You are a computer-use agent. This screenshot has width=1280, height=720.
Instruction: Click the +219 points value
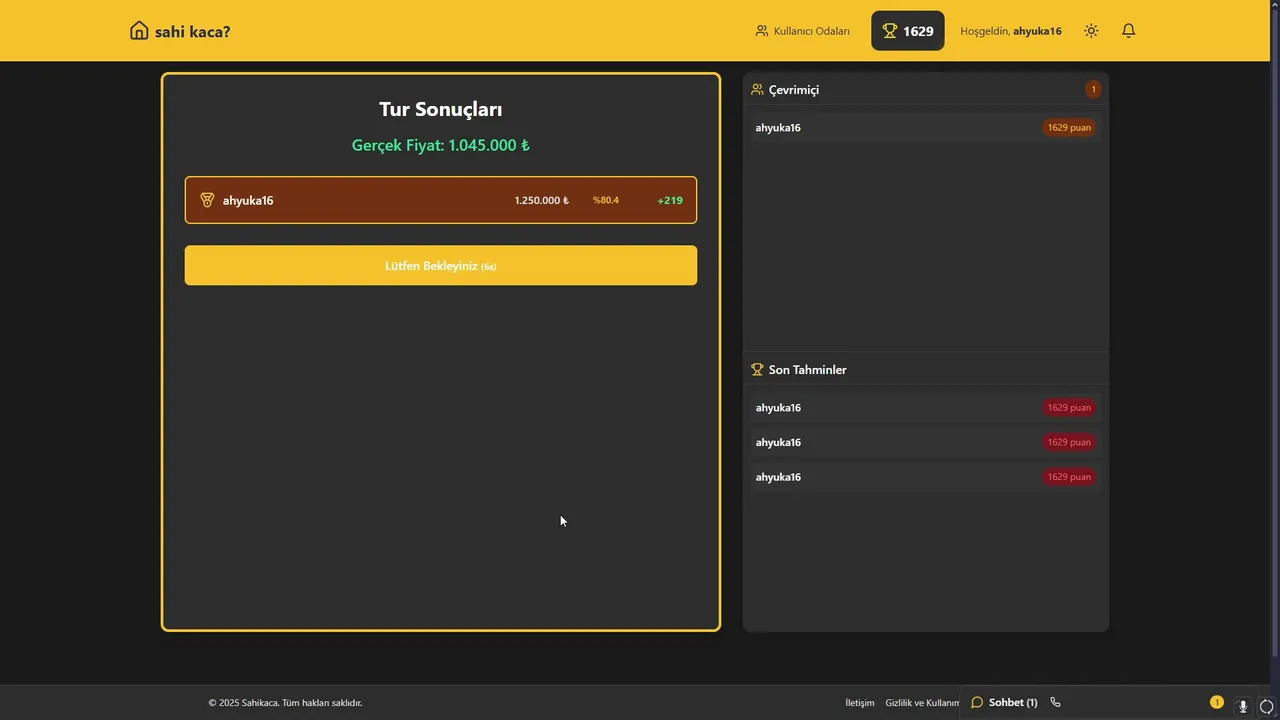click(670, 200)
